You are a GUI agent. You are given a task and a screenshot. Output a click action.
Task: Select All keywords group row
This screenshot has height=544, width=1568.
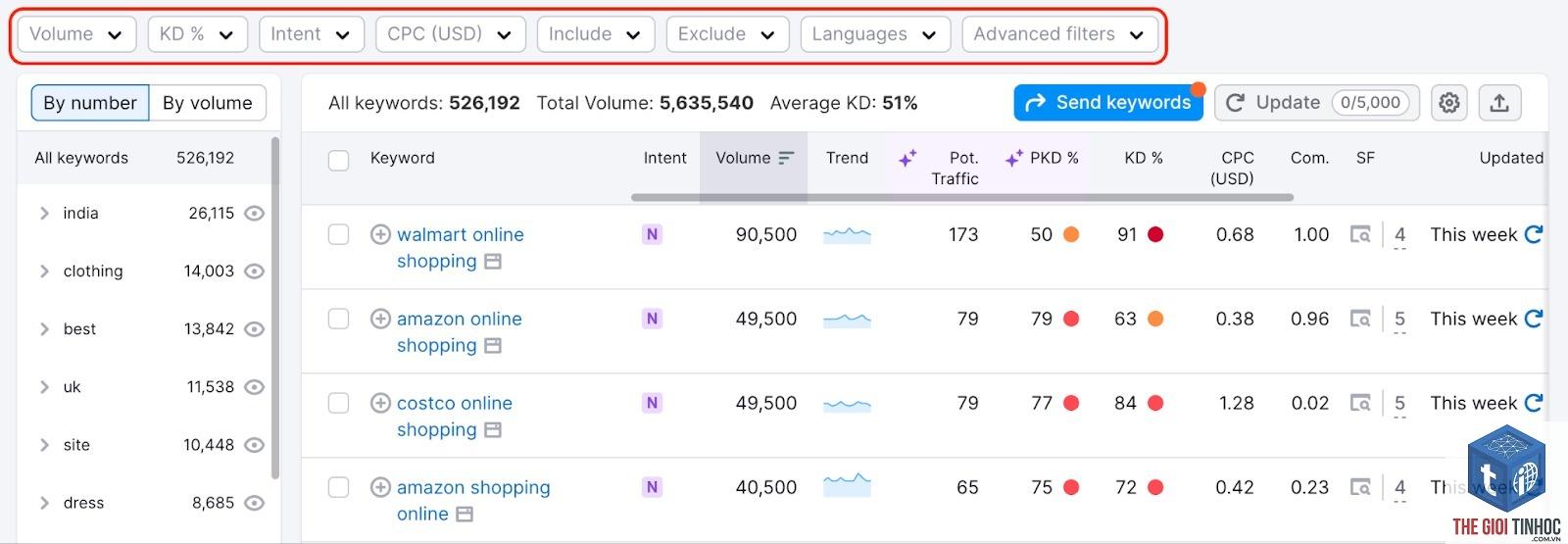[x=143, y=158]
